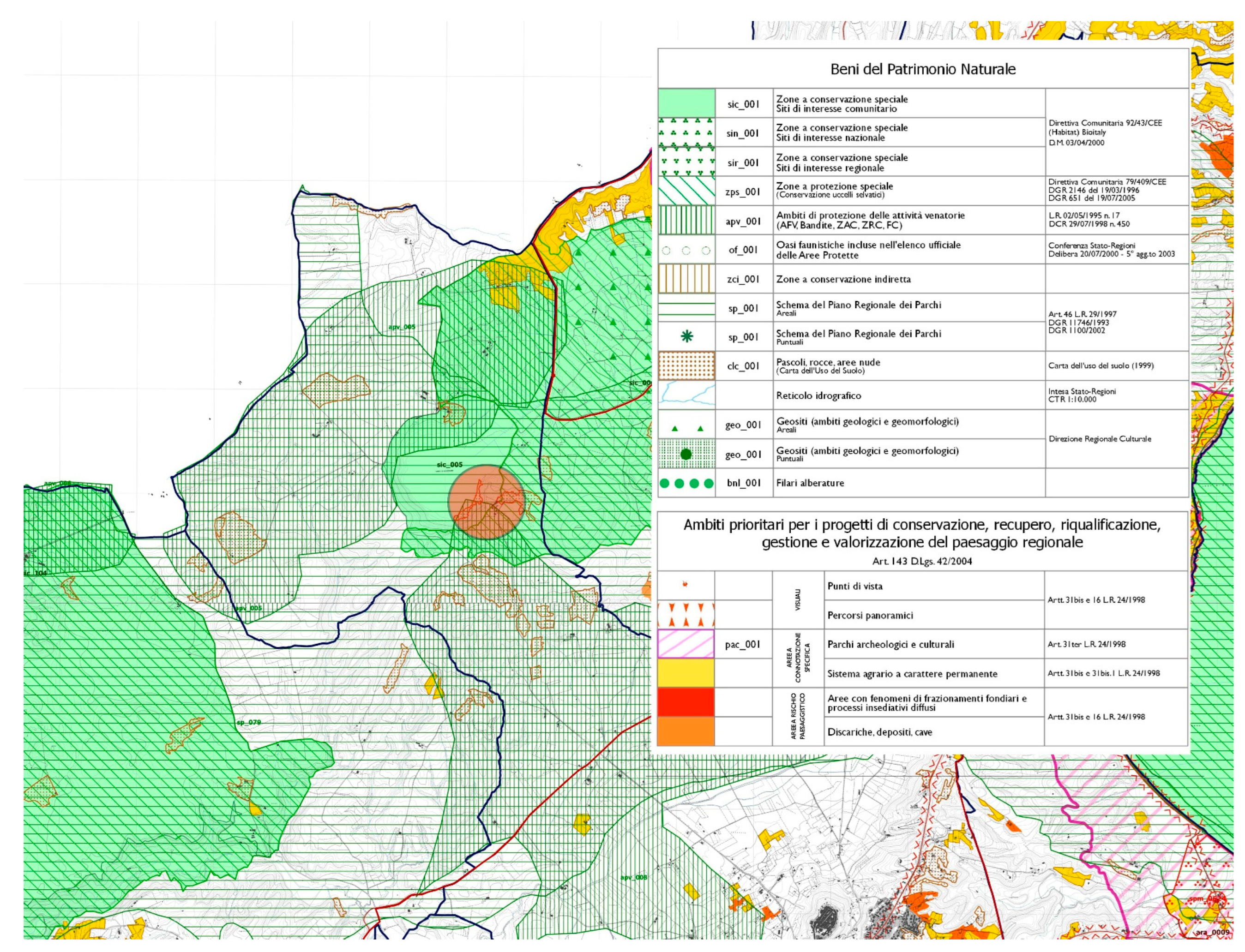Viewport: 1245px width, 952px height.
Task: Click the of_001 hollow circles legend symbol
Action: coord(686,251)
